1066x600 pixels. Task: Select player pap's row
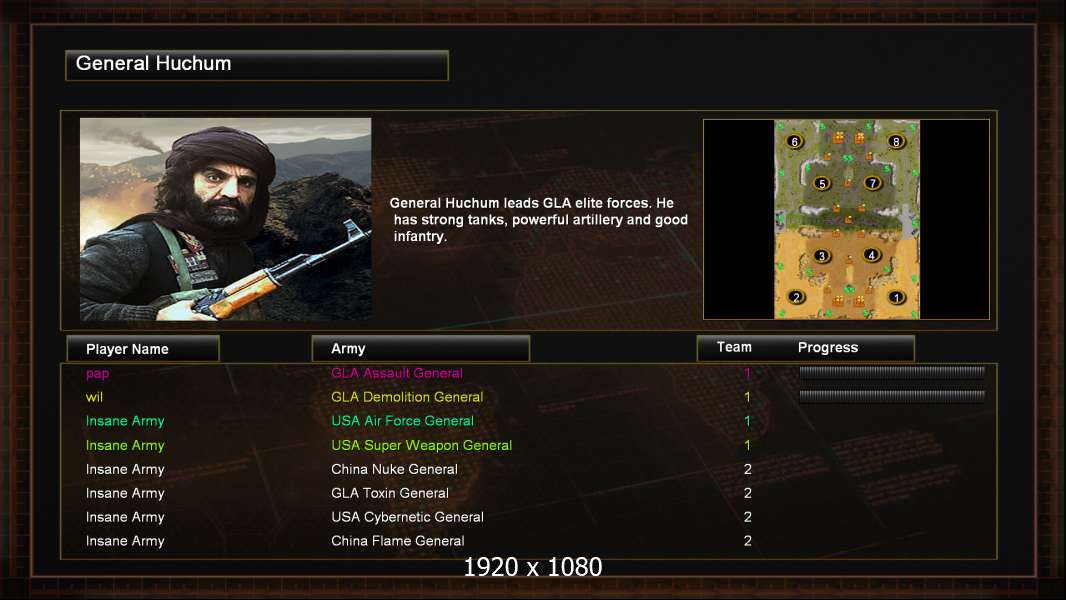click(x=529, y=373)
